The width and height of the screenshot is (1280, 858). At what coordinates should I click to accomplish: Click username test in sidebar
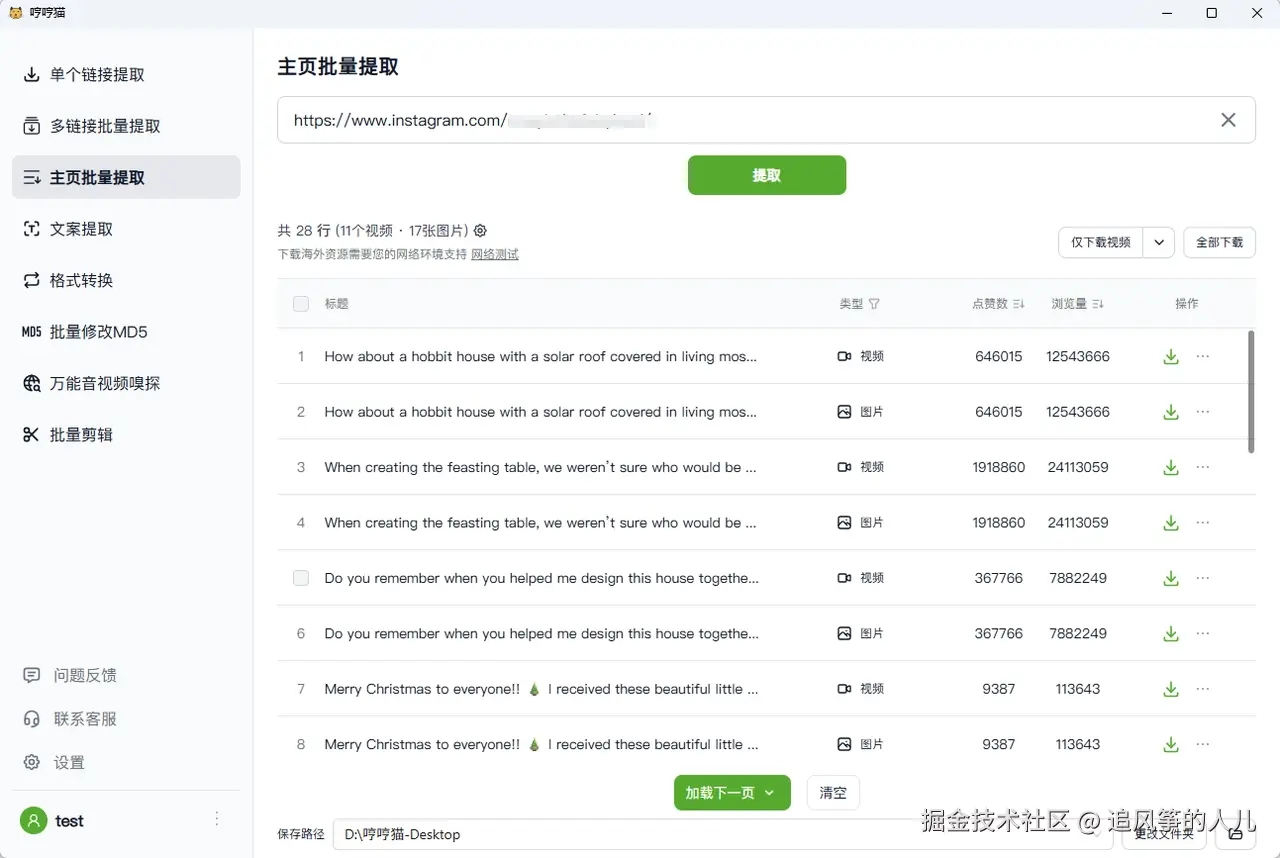coord(69,821)
